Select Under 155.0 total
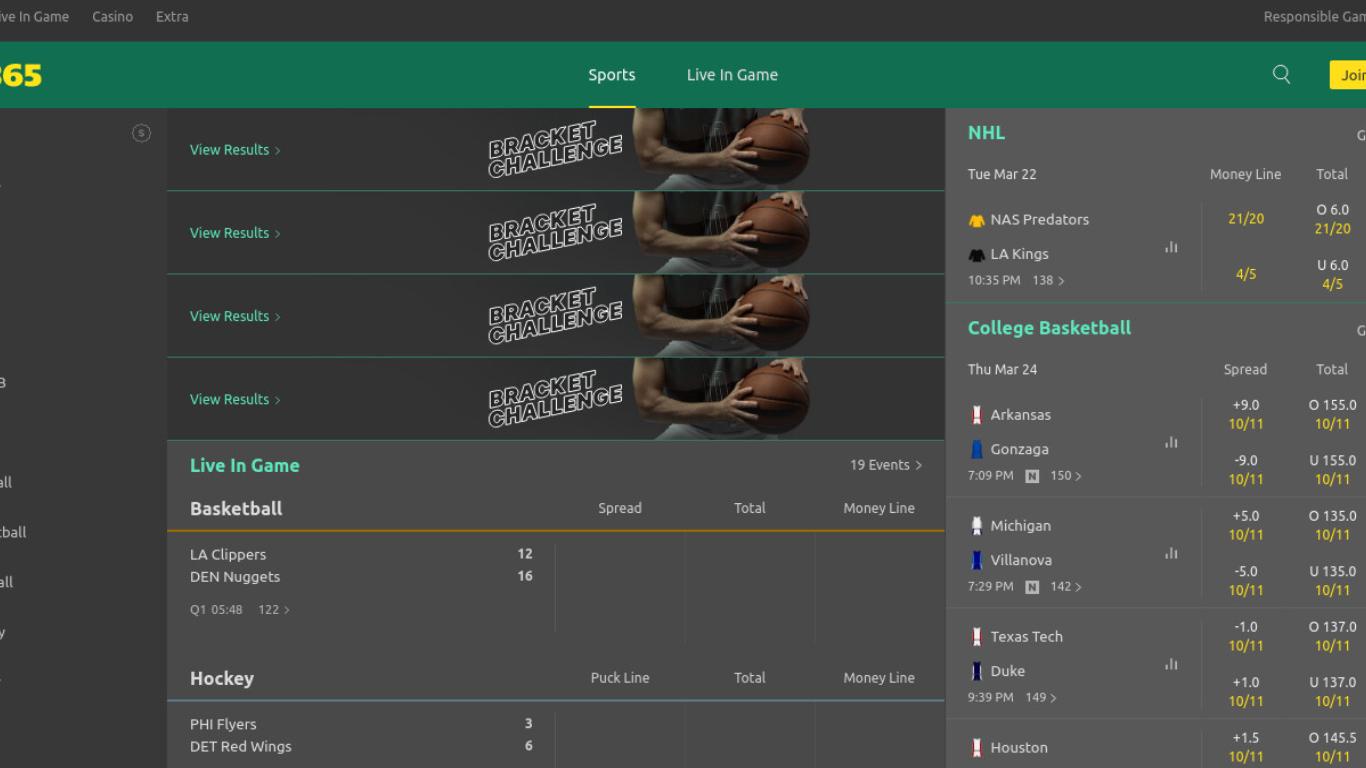This screenshot has width=1366, height=768. (1332, 469)
